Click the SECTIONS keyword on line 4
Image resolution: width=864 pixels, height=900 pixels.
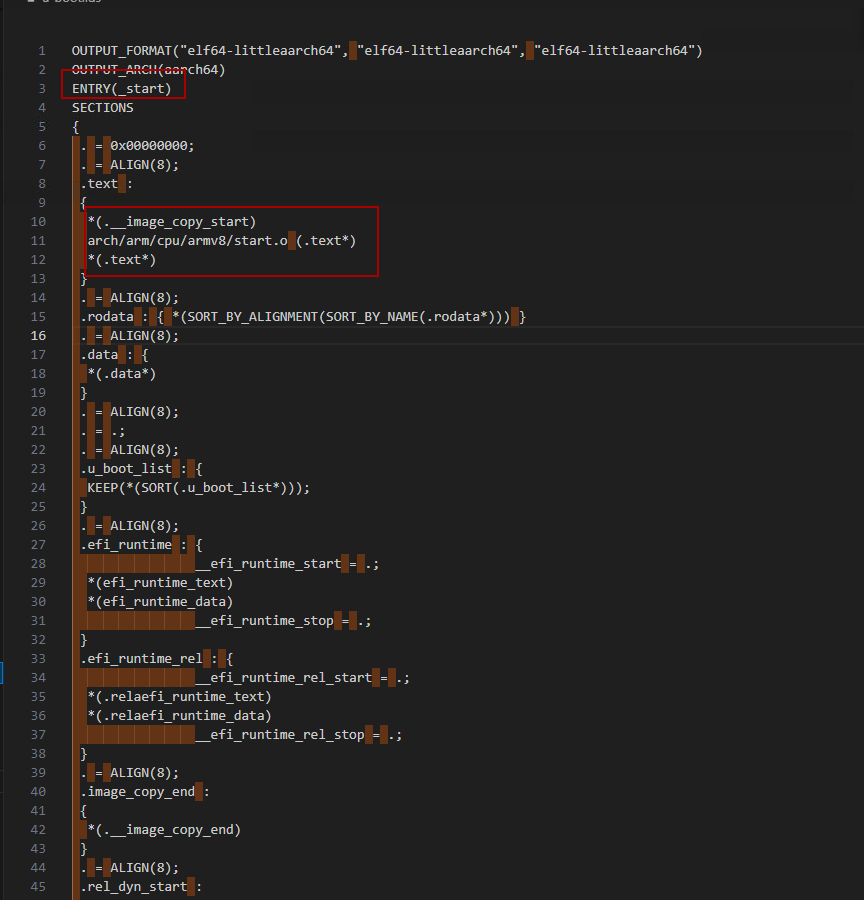[x=102, y=108]
